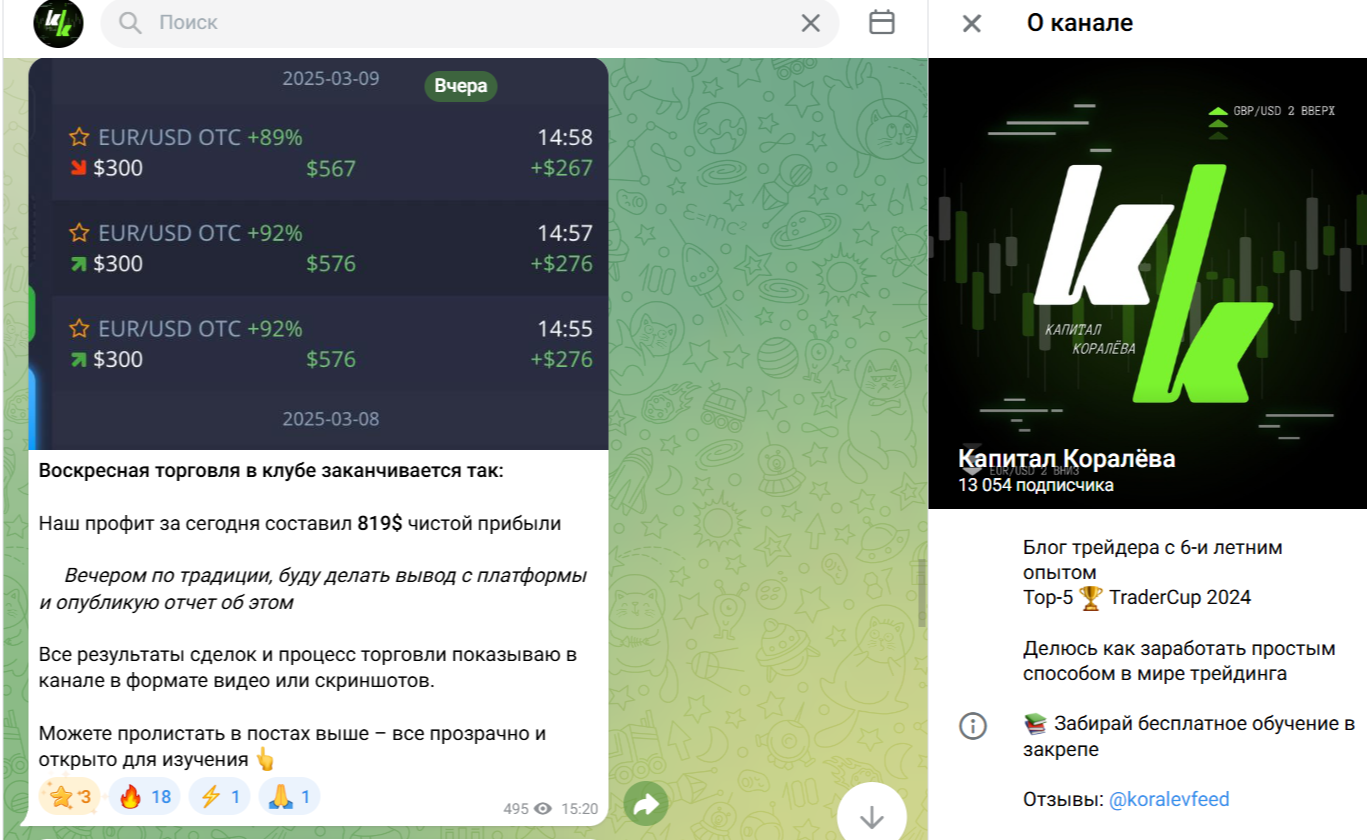Click the info icon in channel description
The height and width of the screenshot is (840, 1367).
tap(973, 726)
